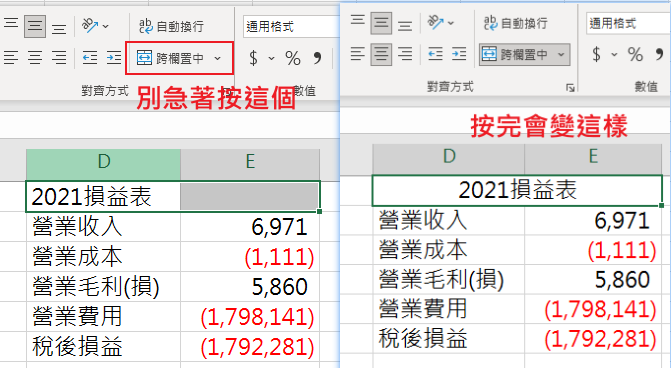
Task: Select column E header in left screenshot
Action: click(x=250, y=164)
